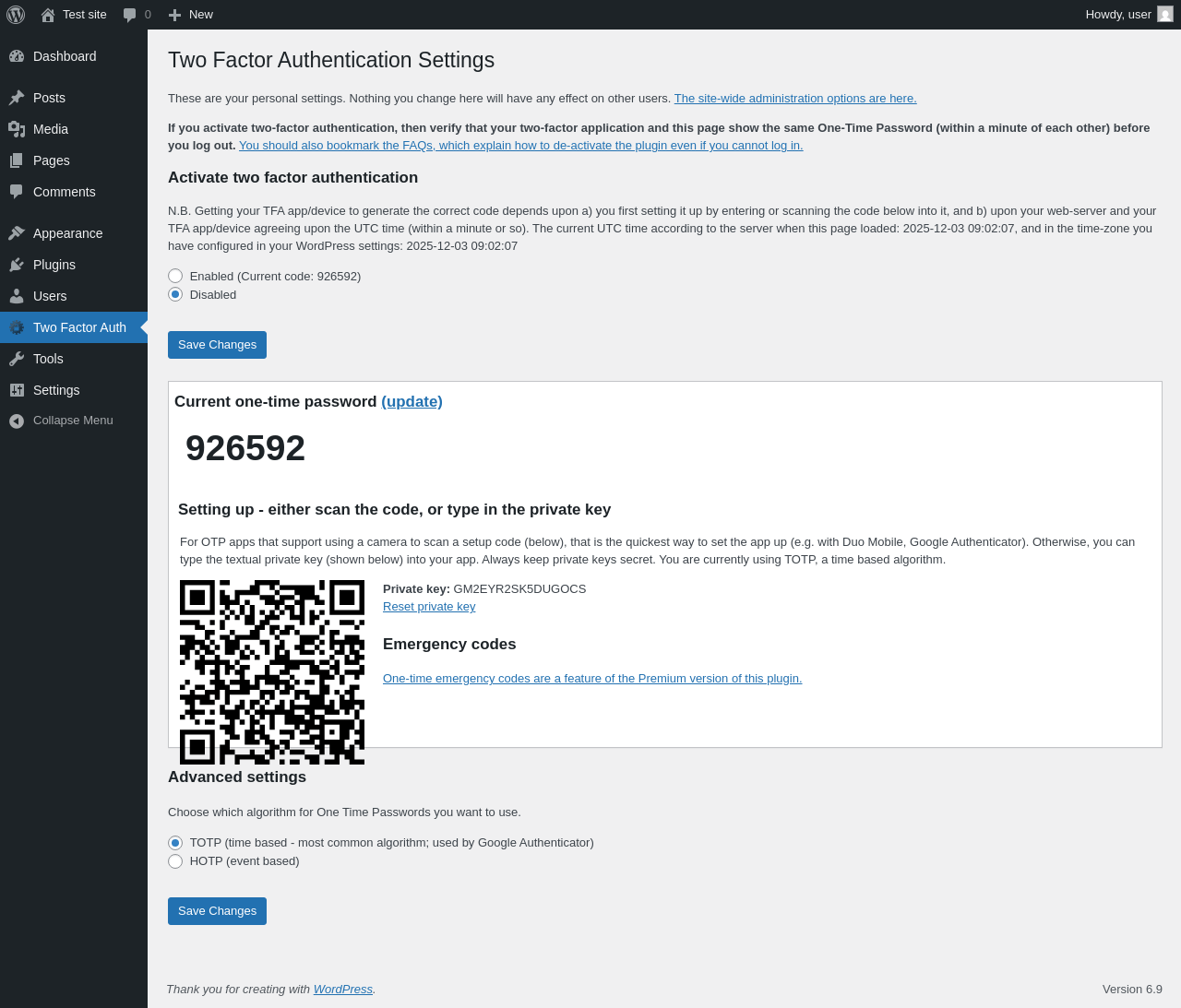
Task: Click the Users person icon
Action: pos(17,296)
